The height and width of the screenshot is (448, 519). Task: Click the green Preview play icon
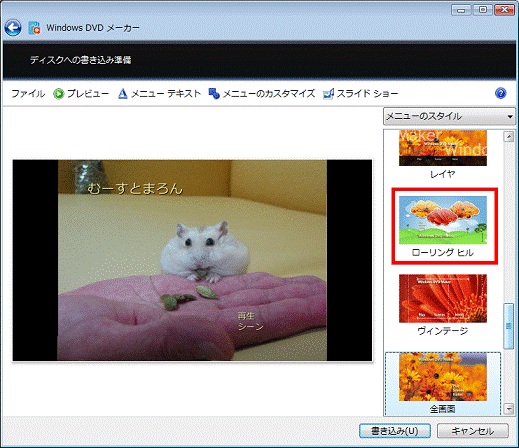58,94
